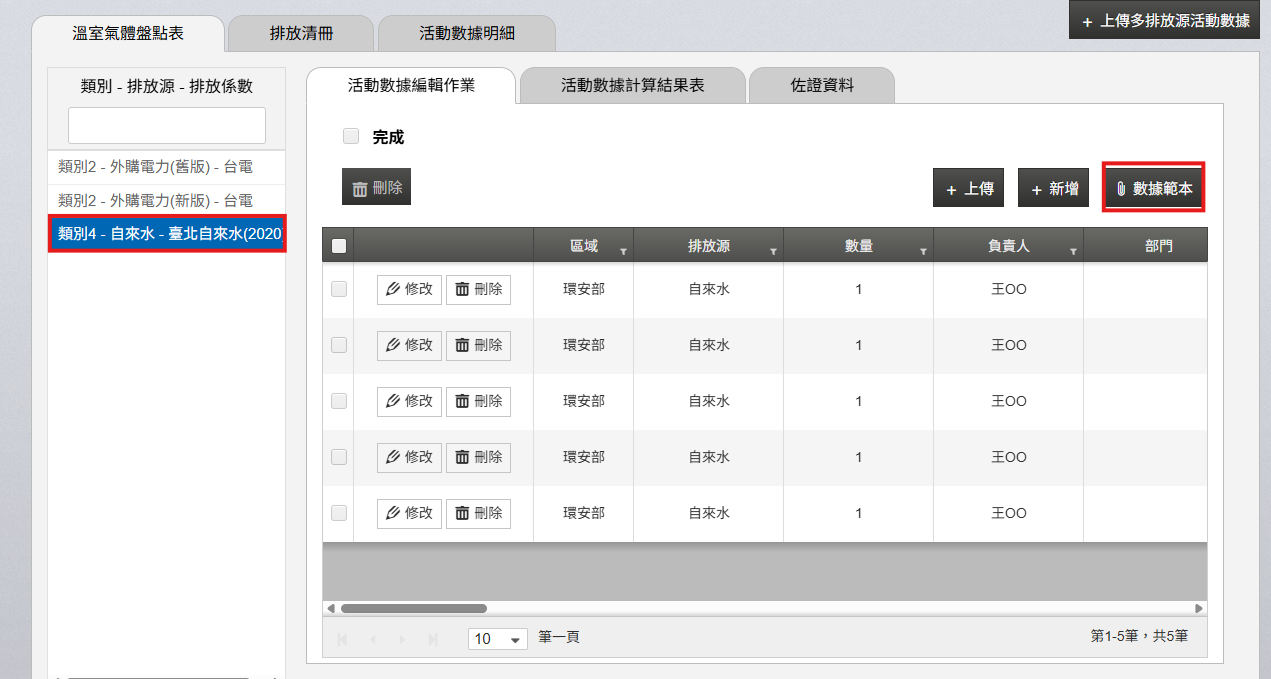Click the plus 新增 add button
This screenshot has height=679, width=1271.
(x=1053, y=188)
